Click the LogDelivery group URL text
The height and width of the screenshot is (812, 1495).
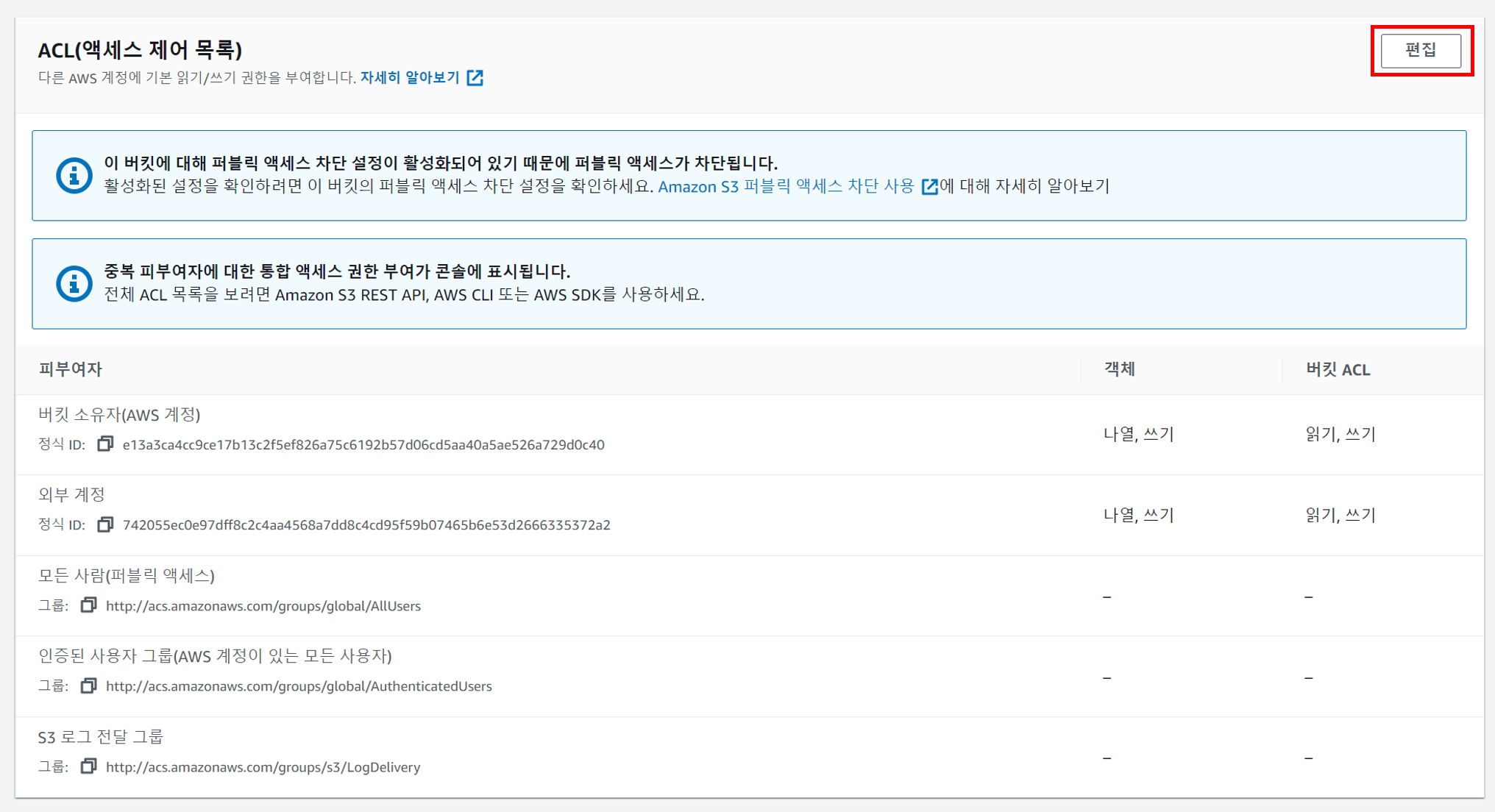click(263, 767)
